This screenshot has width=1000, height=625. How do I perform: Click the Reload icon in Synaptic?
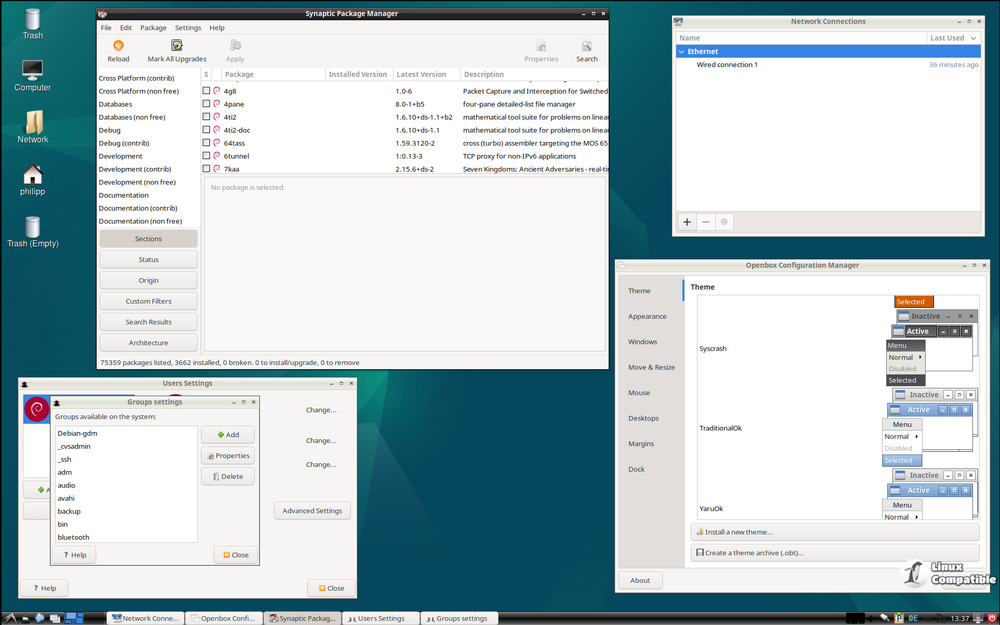[118, 46]
